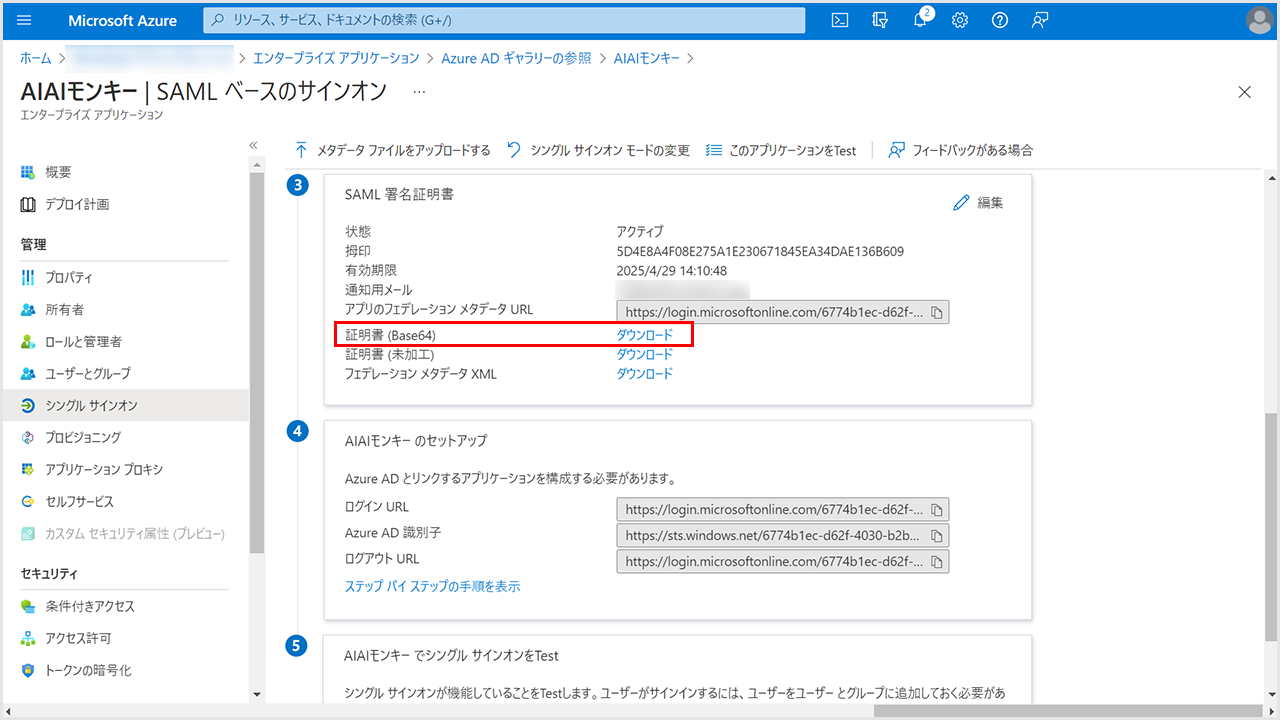Click the copy icon for ログアウト URL
The image size is (1280, 720).
(x=937, y=561)
